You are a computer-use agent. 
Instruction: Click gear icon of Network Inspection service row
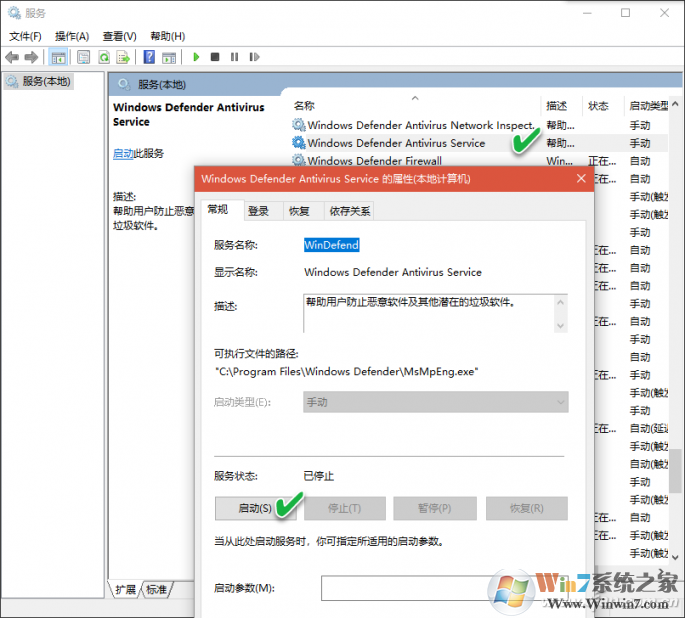pyautogui.click(x=299, y=125)
